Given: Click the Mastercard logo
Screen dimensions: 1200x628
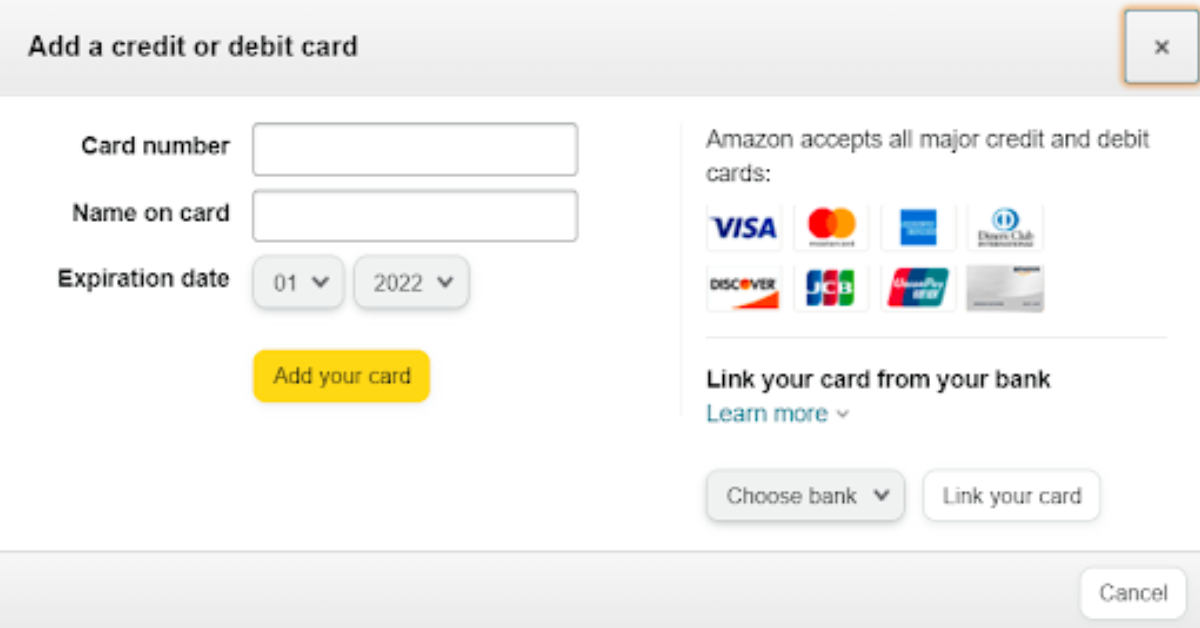Looking at the screenshot, I should 831,228.
